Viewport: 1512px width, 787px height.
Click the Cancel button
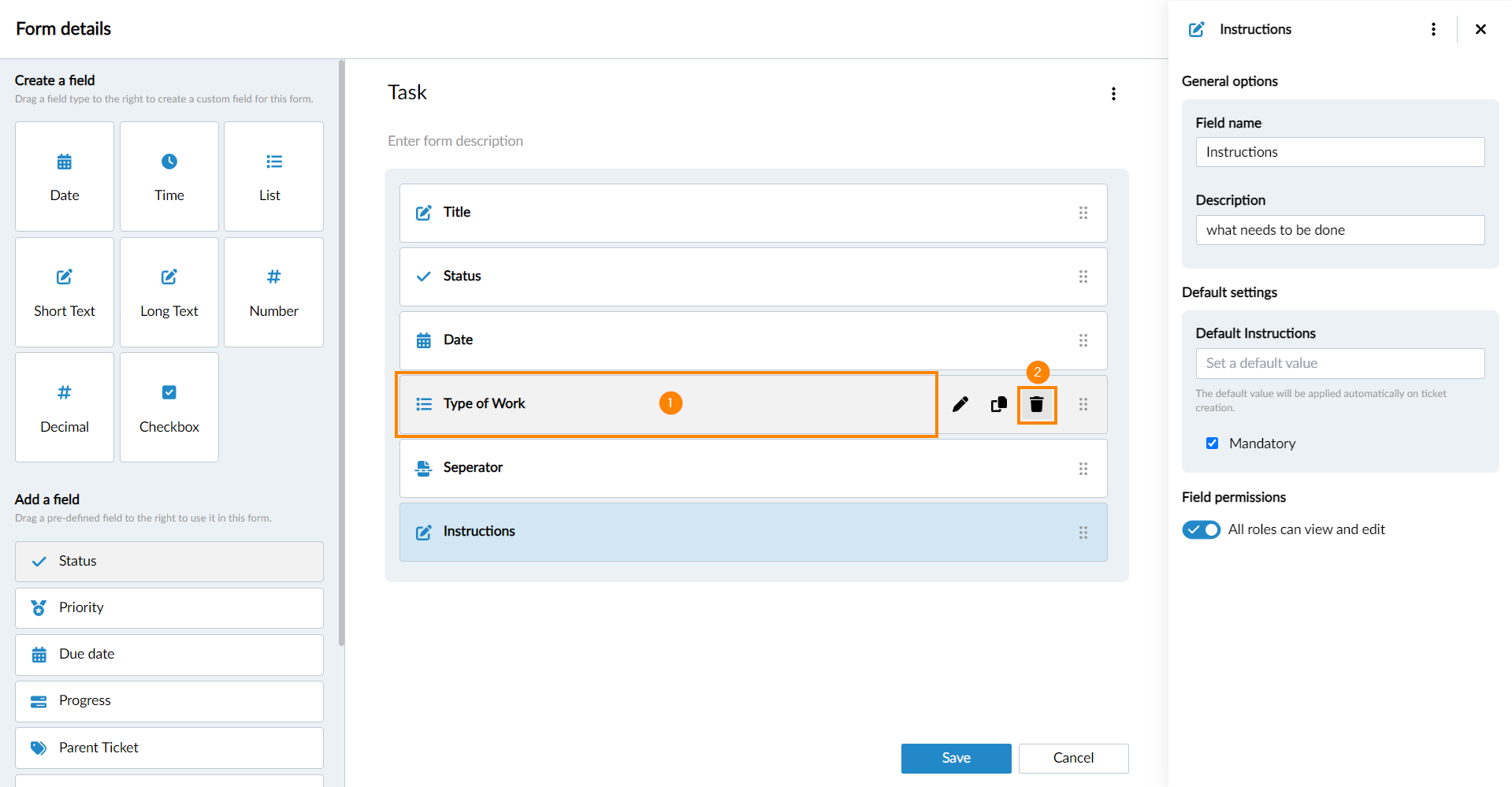[x=1073, y=758]
